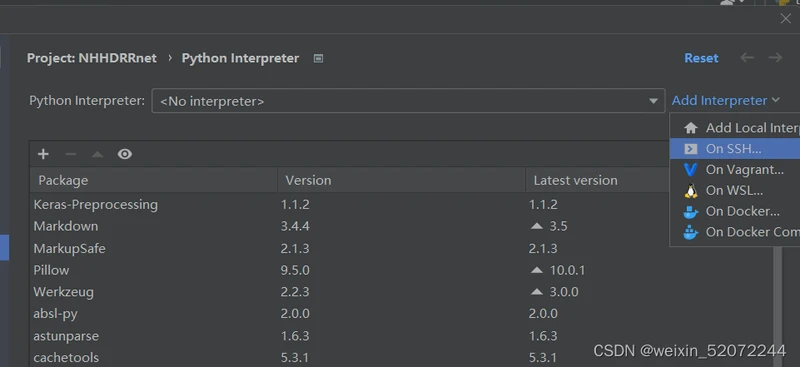Click astunparse version 1.6.3 cell
Screen dimensions: 800x367
pyautogui.click(x=295, y=336)
